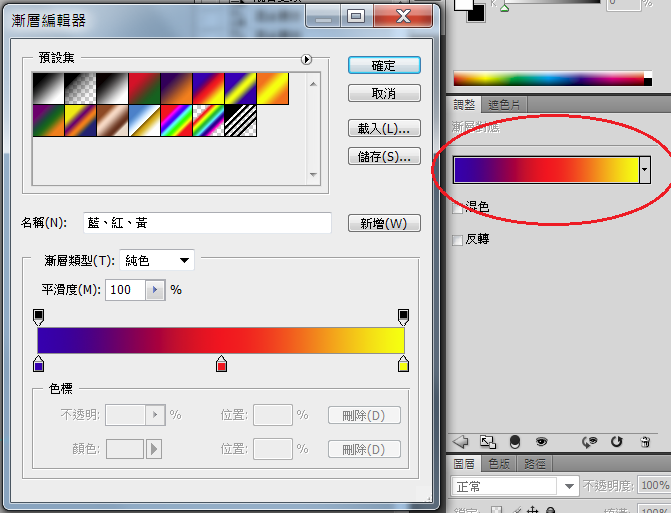Toggle adjustment layer visibility eye icon
Screen dimensions: 671x513
(x=541, y=441)
